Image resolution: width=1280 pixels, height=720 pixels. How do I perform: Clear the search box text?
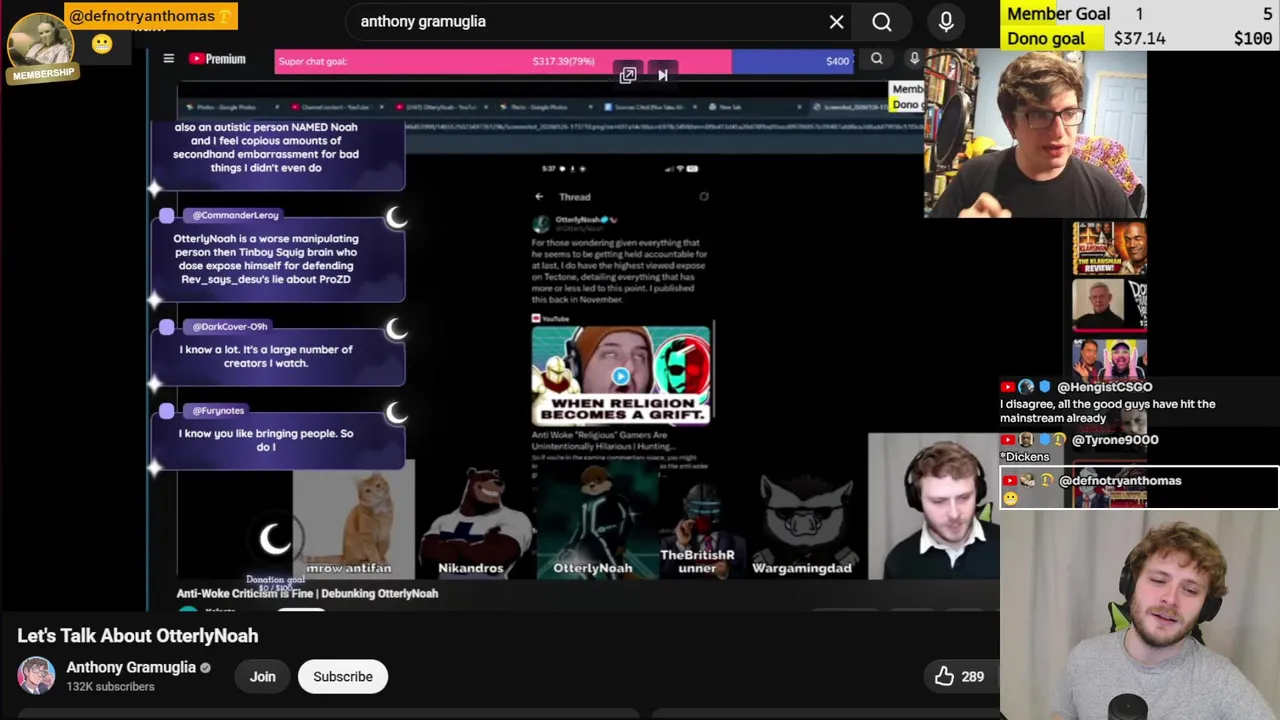point(836,21)
